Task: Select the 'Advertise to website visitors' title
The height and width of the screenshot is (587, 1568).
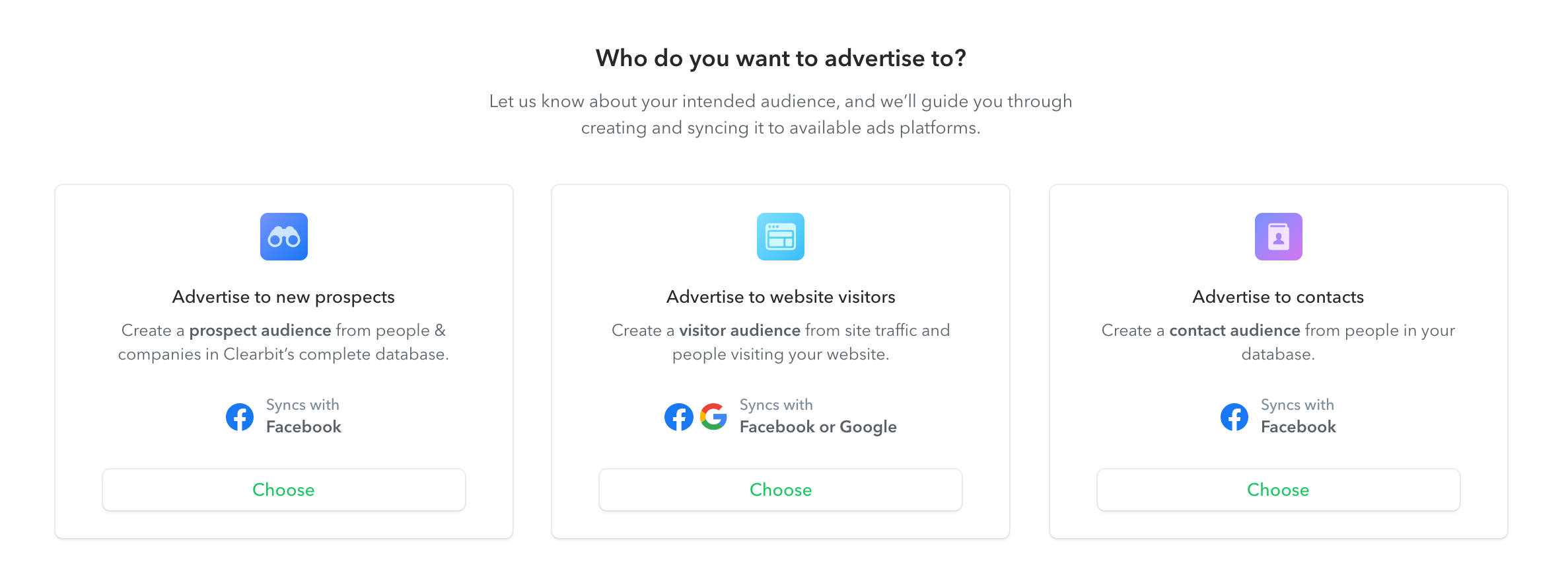Action: point(781,297)
